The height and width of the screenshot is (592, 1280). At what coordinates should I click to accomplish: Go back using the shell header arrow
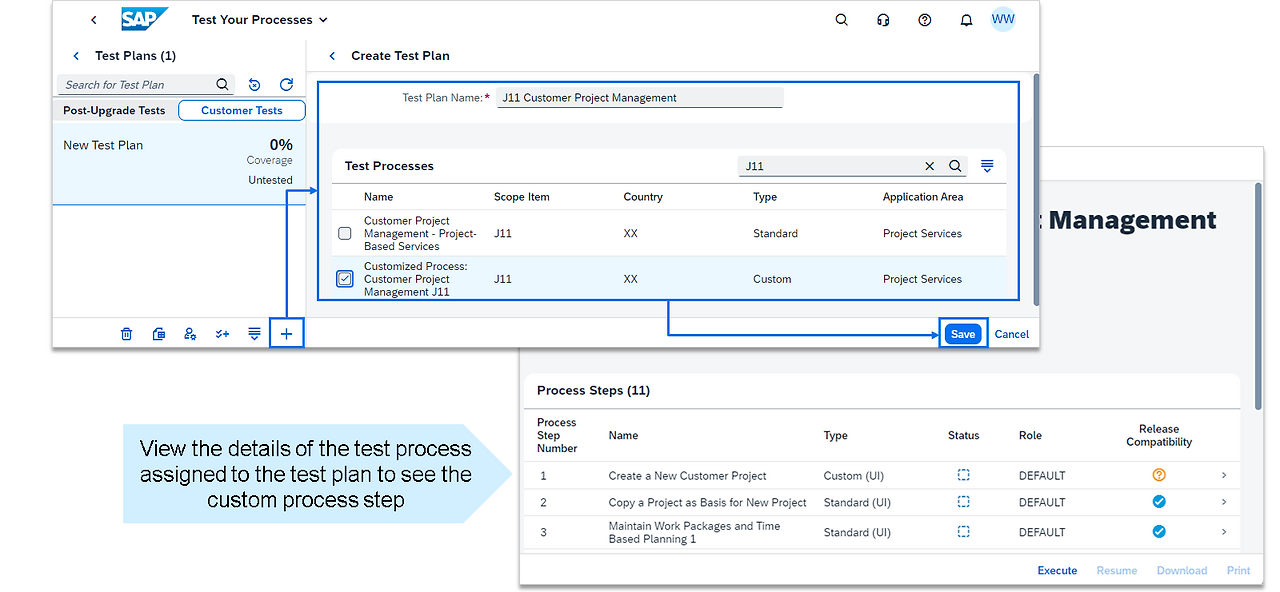point(94,20)
